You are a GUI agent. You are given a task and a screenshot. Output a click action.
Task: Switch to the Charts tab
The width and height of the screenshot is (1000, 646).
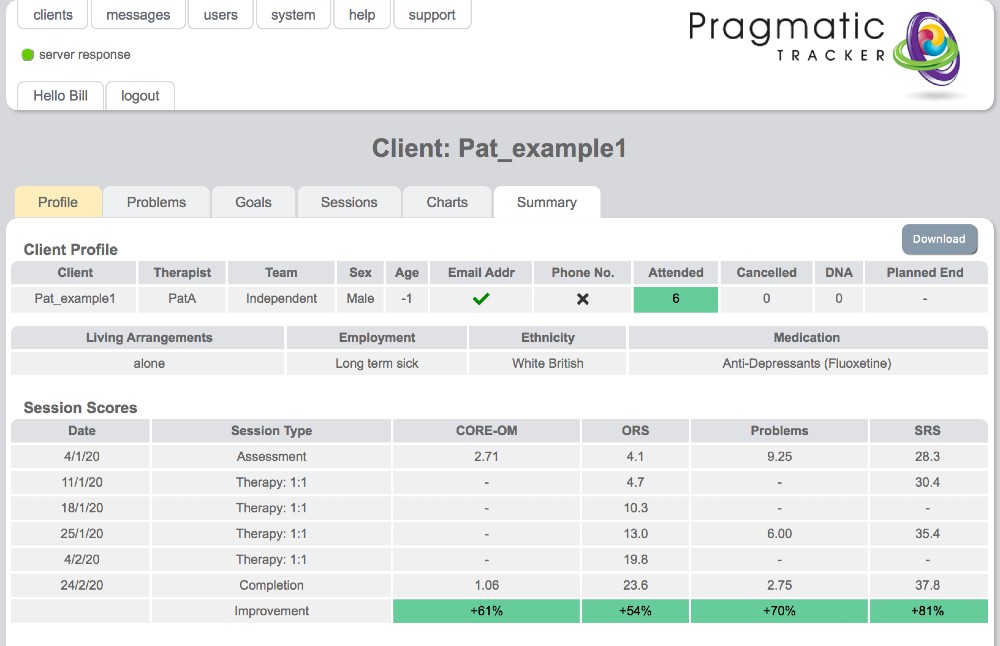(447, 202)
